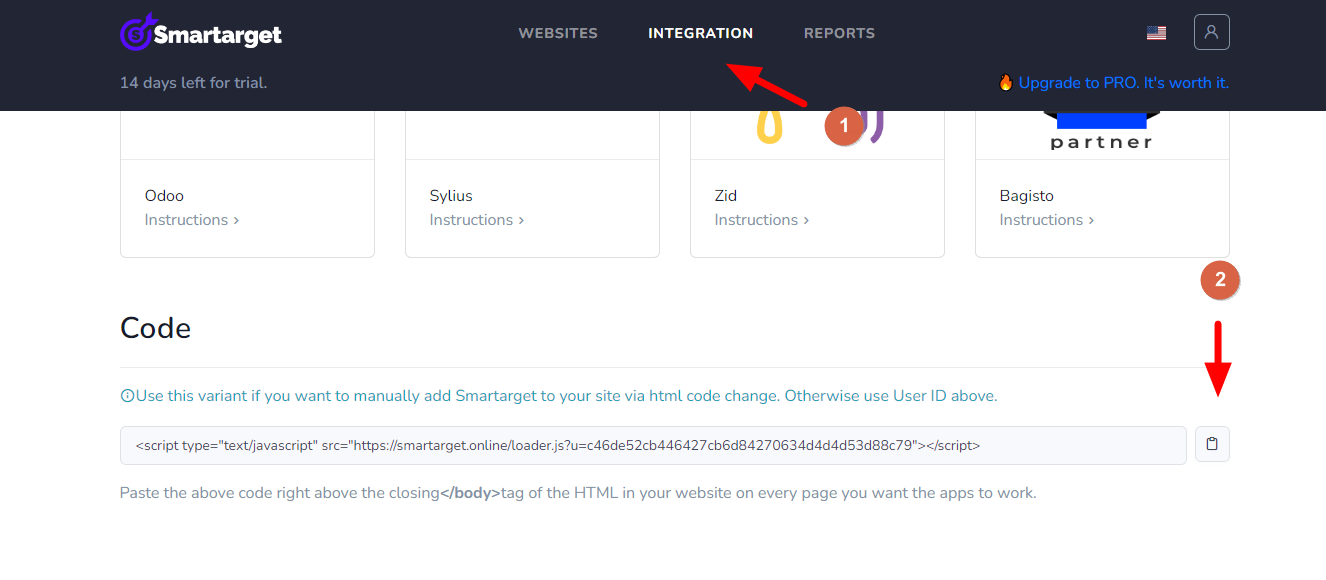Click the Code section heading
Image resolution: width=1326 pixels, height=580 pixels.
(155, 328)
